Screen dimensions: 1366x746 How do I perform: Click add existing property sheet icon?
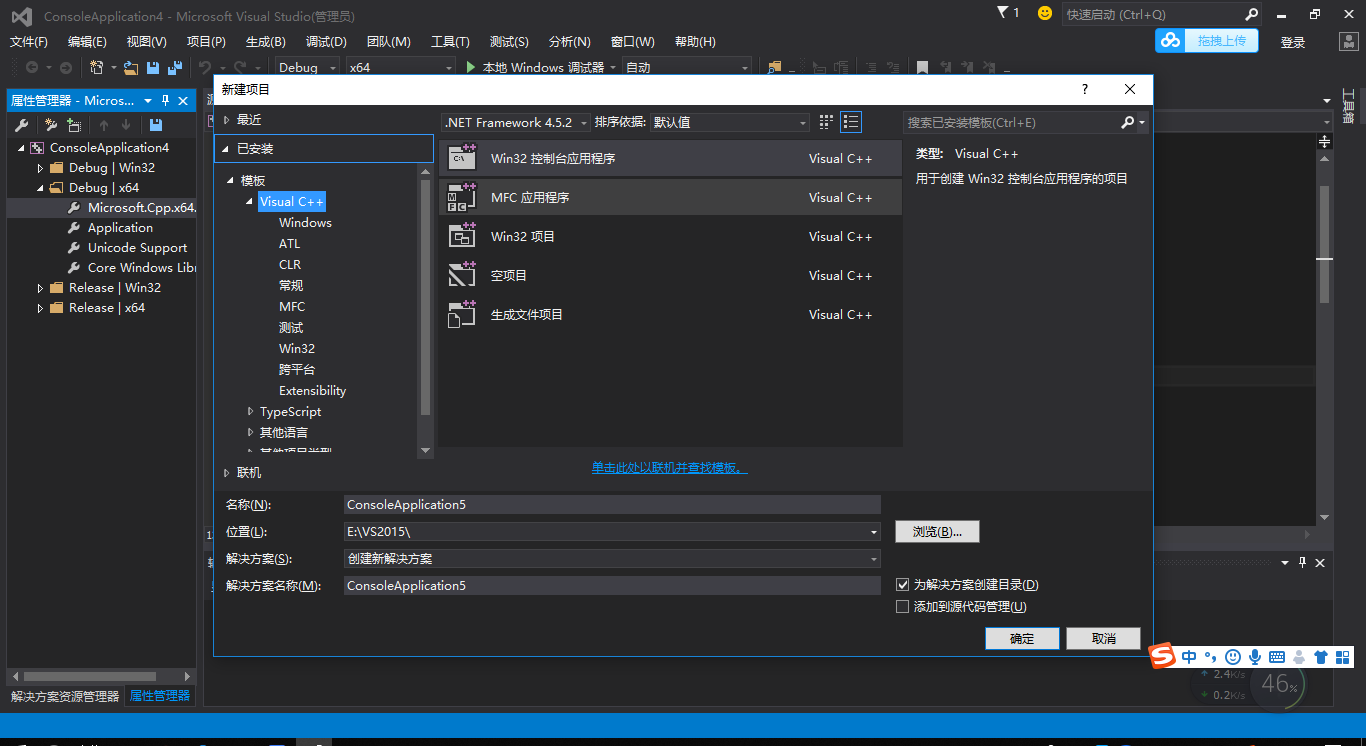click(74, 125)
